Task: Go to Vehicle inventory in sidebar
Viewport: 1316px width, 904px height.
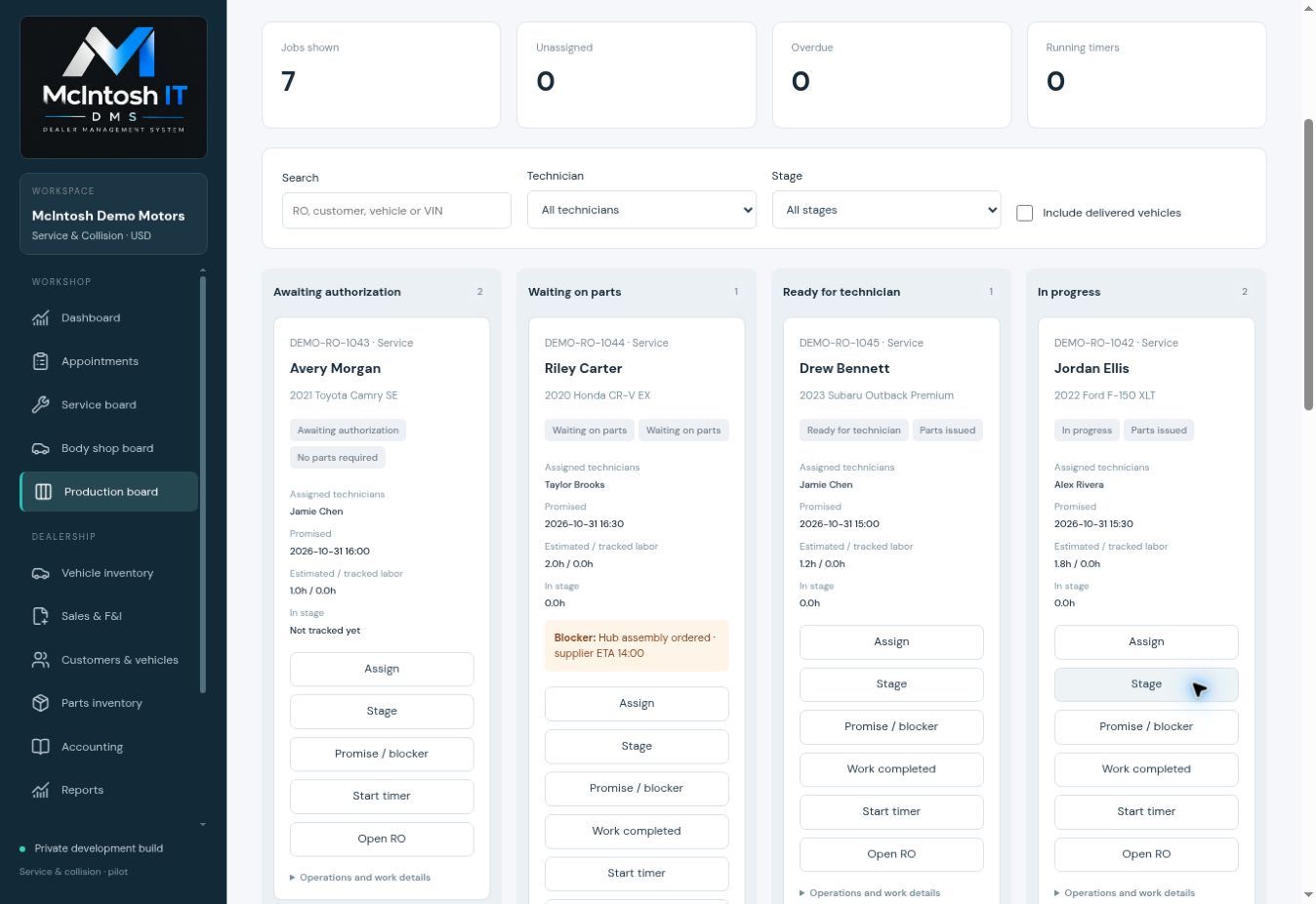Action: coord(108,573)
